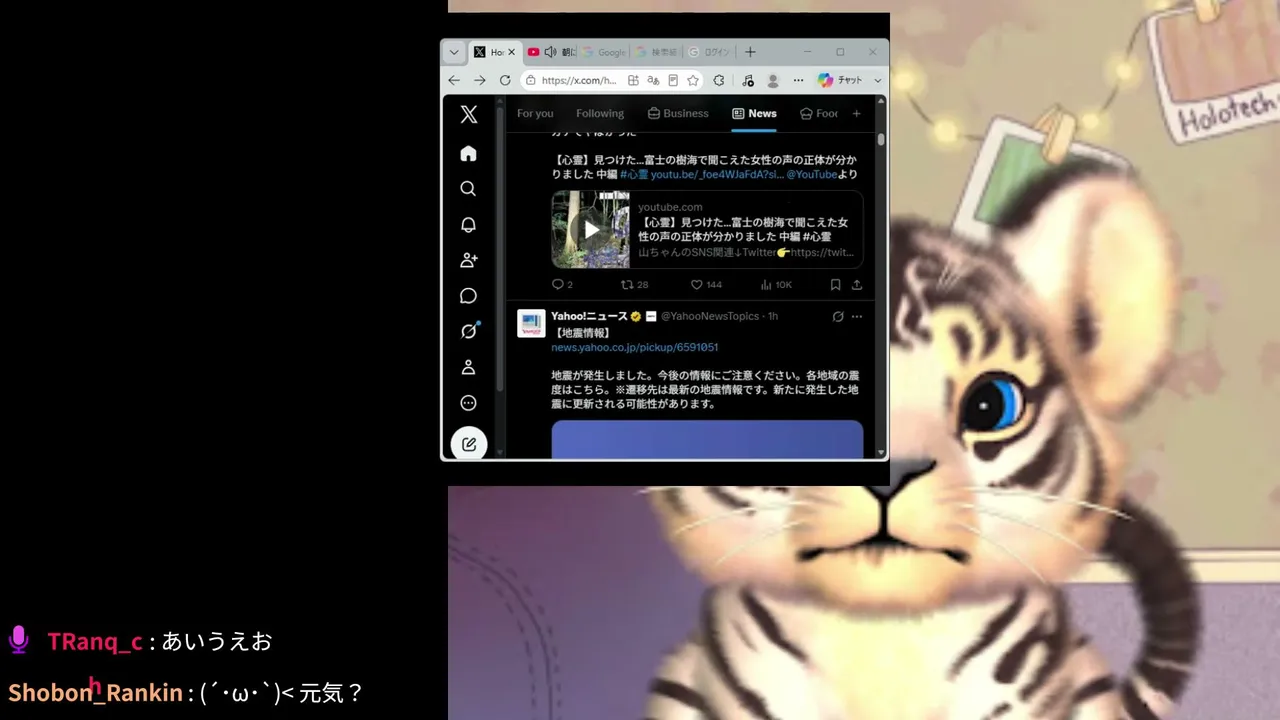
Task: Open news.yahoo.co.jp/pickup/6591051 link
Action: click(x=635, y=347)
